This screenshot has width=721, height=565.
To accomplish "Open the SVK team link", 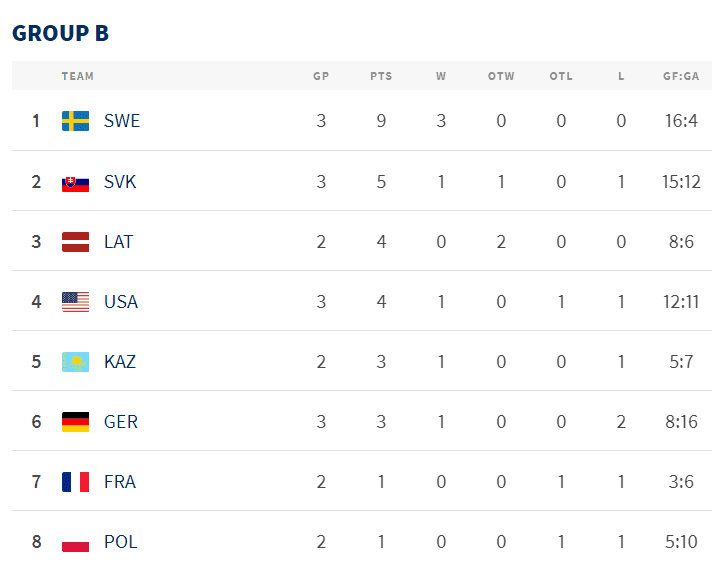I will [x=120, y=182].
